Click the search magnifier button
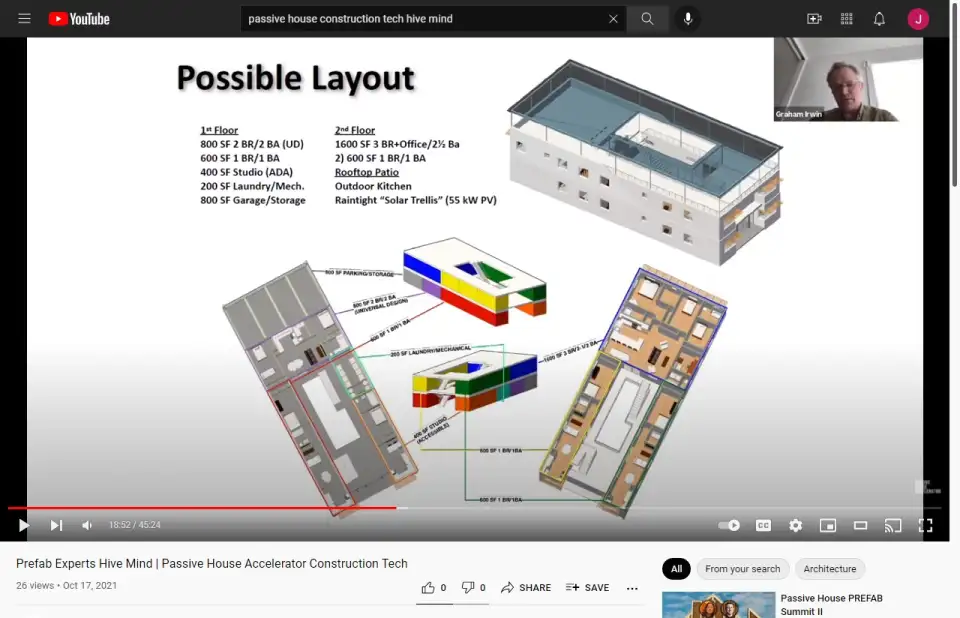 coord(648,19)
